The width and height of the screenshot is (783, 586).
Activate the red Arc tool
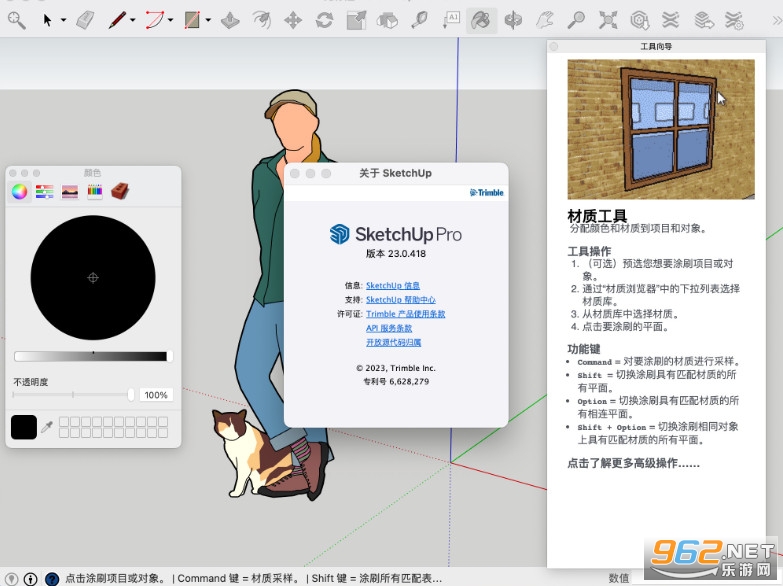point(154,20)
